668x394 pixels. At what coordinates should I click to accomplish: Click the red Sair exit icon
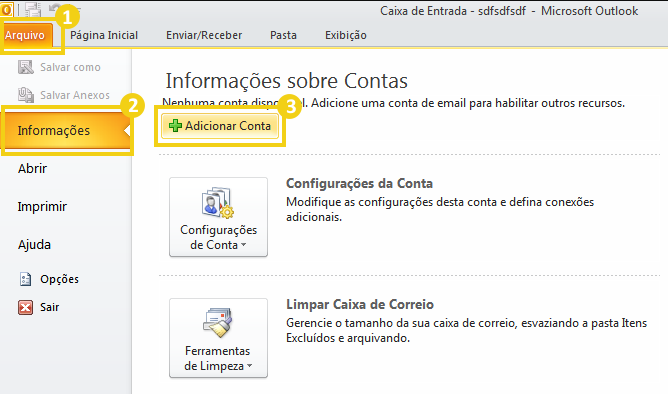click(26, 307)
